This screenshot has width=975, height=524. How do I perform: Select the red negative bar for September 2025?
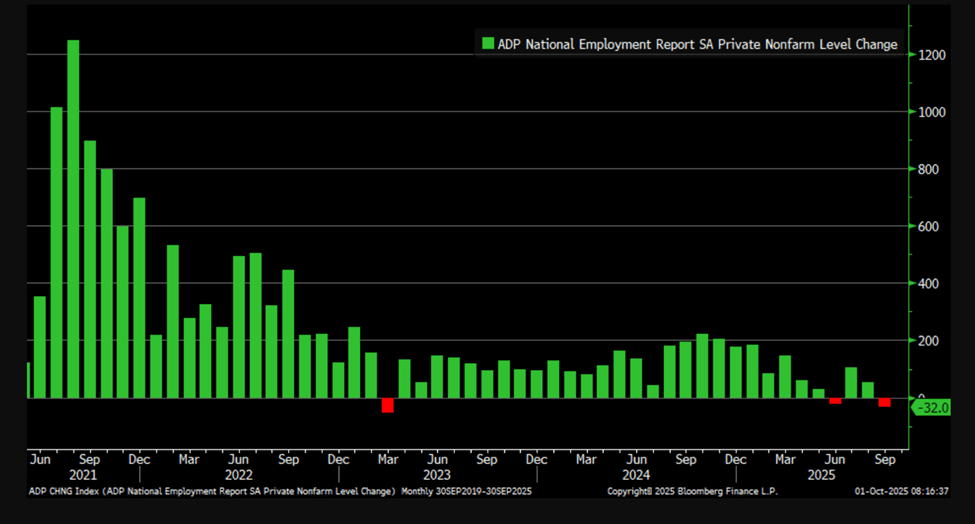884,402
